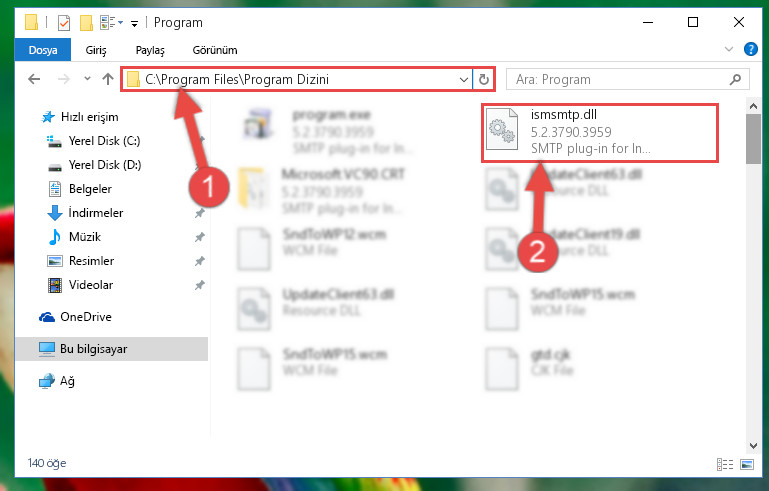Image resolution: width=769 pixels, height=491 pixels.
Task: Open the Paylaş ribbon tab
Action: pos(150,50)
